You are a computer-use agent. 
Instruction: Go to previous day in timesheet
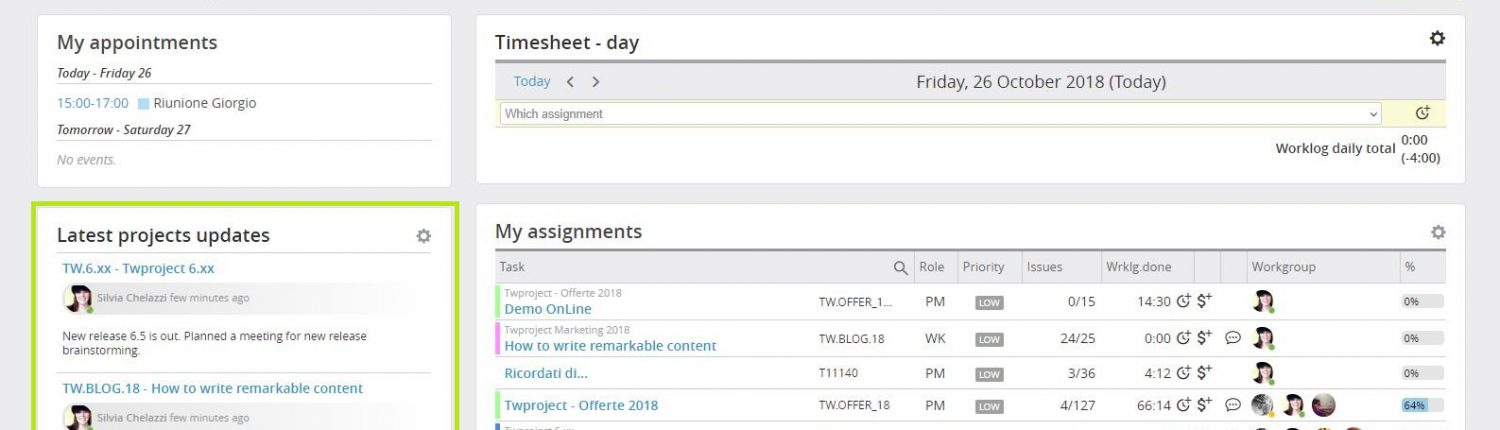570,82
